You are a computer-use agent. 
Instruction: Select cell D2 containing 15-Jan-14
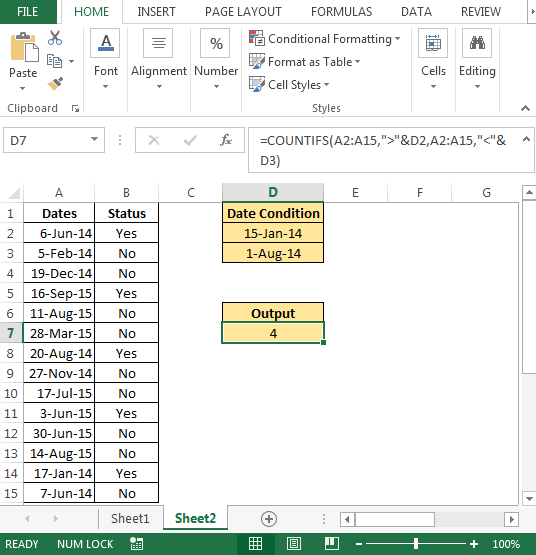tap(273, 233)
